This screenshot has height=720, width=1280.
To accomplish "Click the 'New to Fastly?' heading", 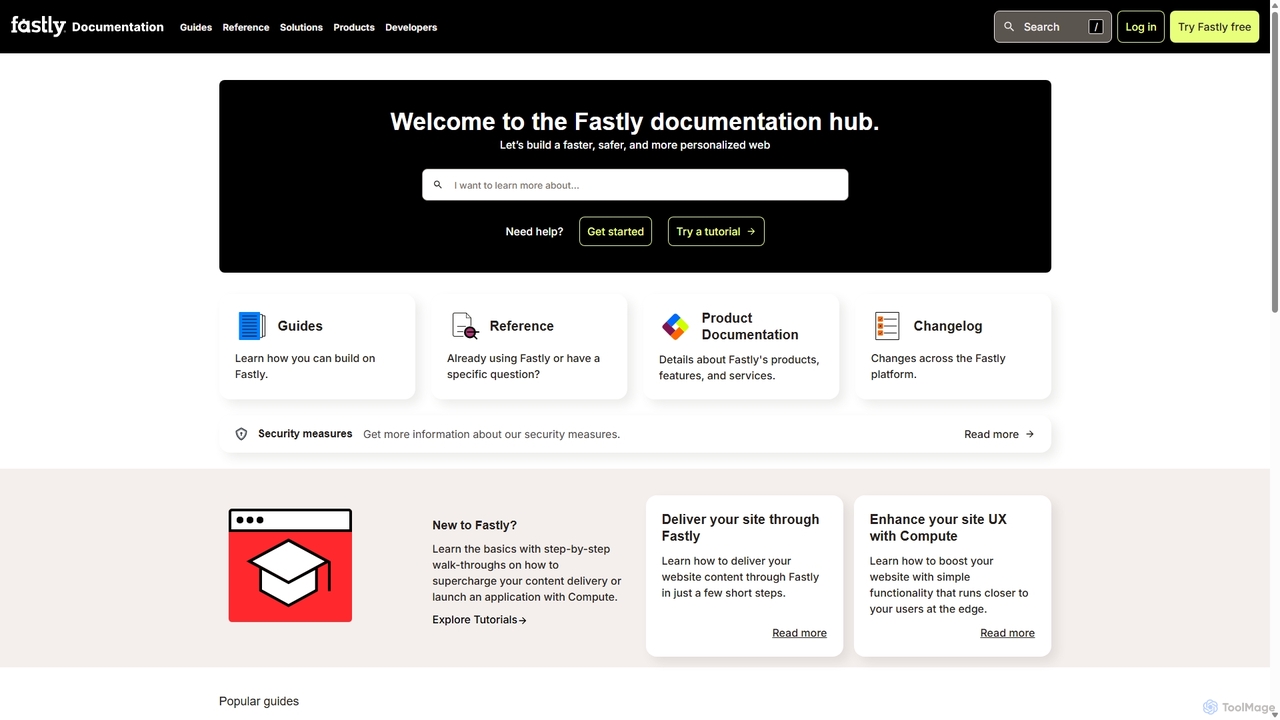I will (x=475, y=525).
